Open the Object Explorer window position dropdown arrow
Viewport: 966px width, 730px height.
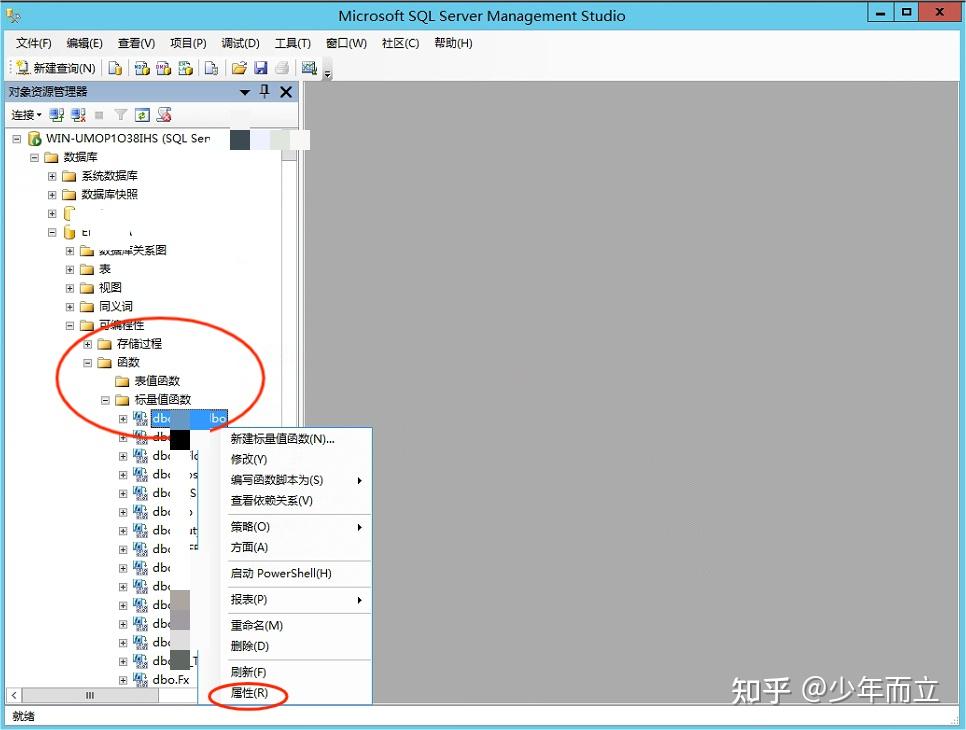(245, 91)
